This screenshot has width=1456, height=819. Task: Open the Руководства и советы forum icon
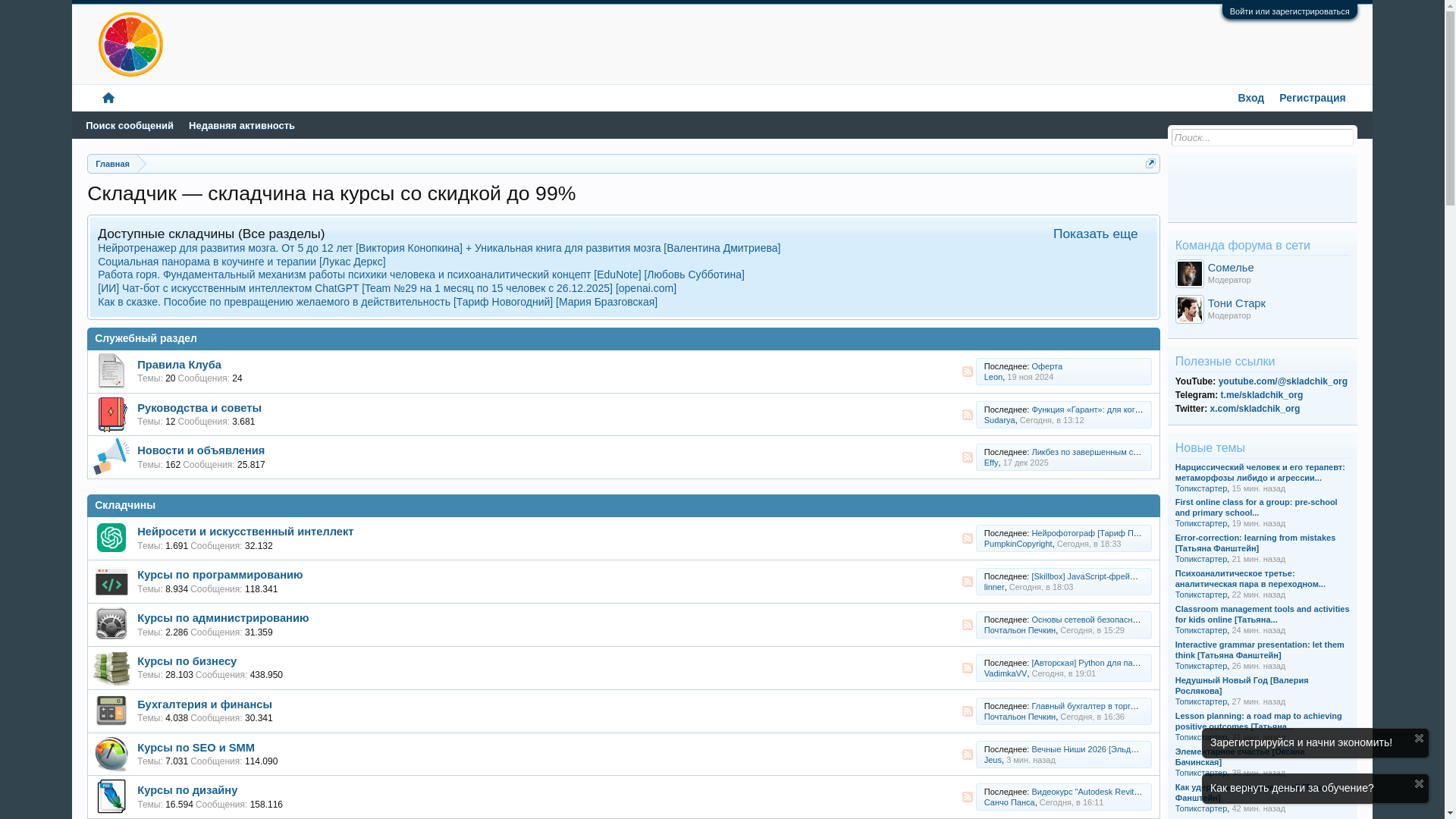click(111, 414)
